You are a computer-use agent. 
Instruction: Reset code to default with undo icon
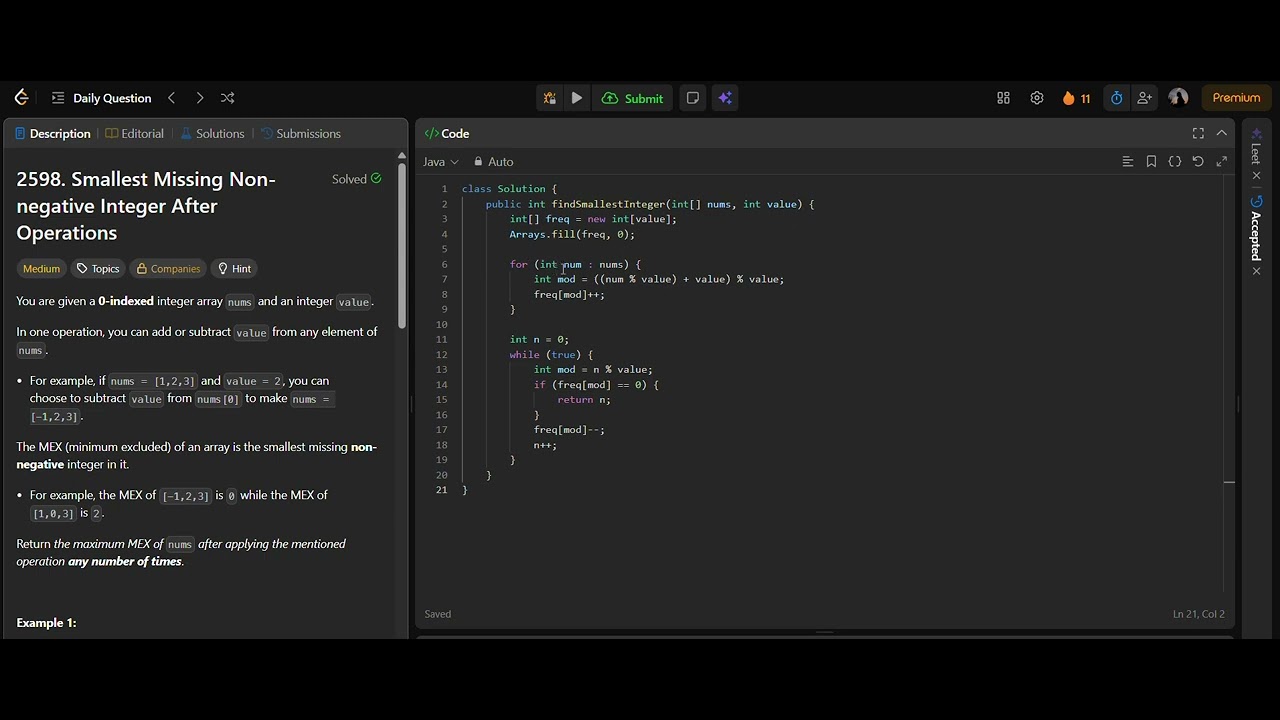click(1198, 162)
